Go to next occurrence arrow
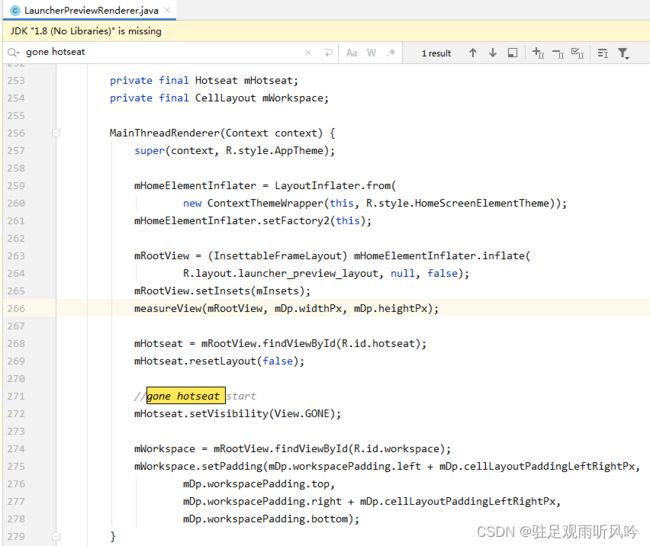 [x=492, y=53]
